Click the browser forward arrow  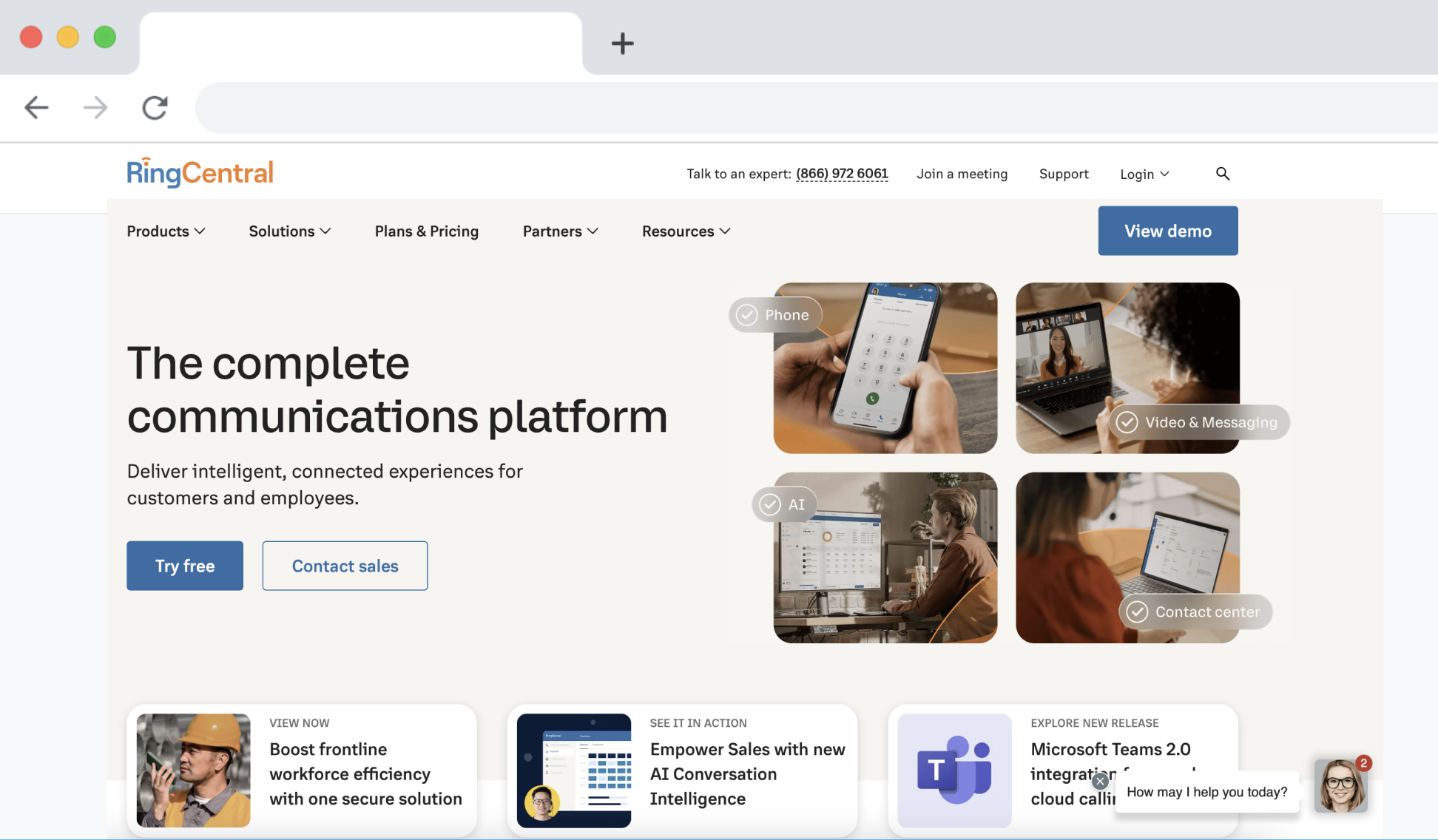coord(95,108)
